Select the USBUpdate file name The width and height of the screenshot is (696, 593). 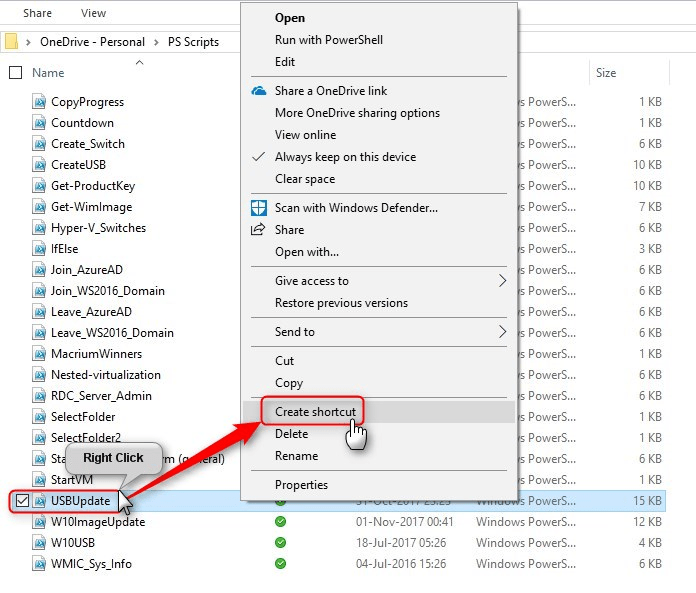[x=80, y=501]
